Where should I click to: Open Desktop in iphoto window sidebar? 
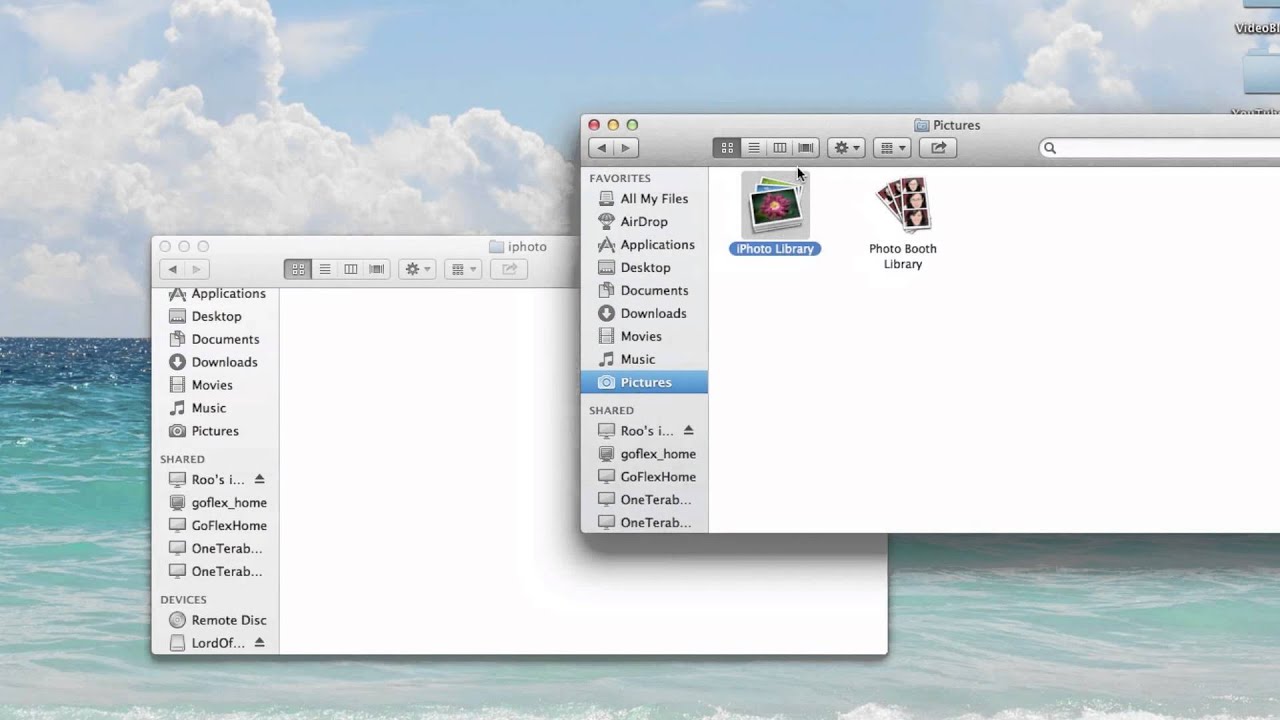216,317
